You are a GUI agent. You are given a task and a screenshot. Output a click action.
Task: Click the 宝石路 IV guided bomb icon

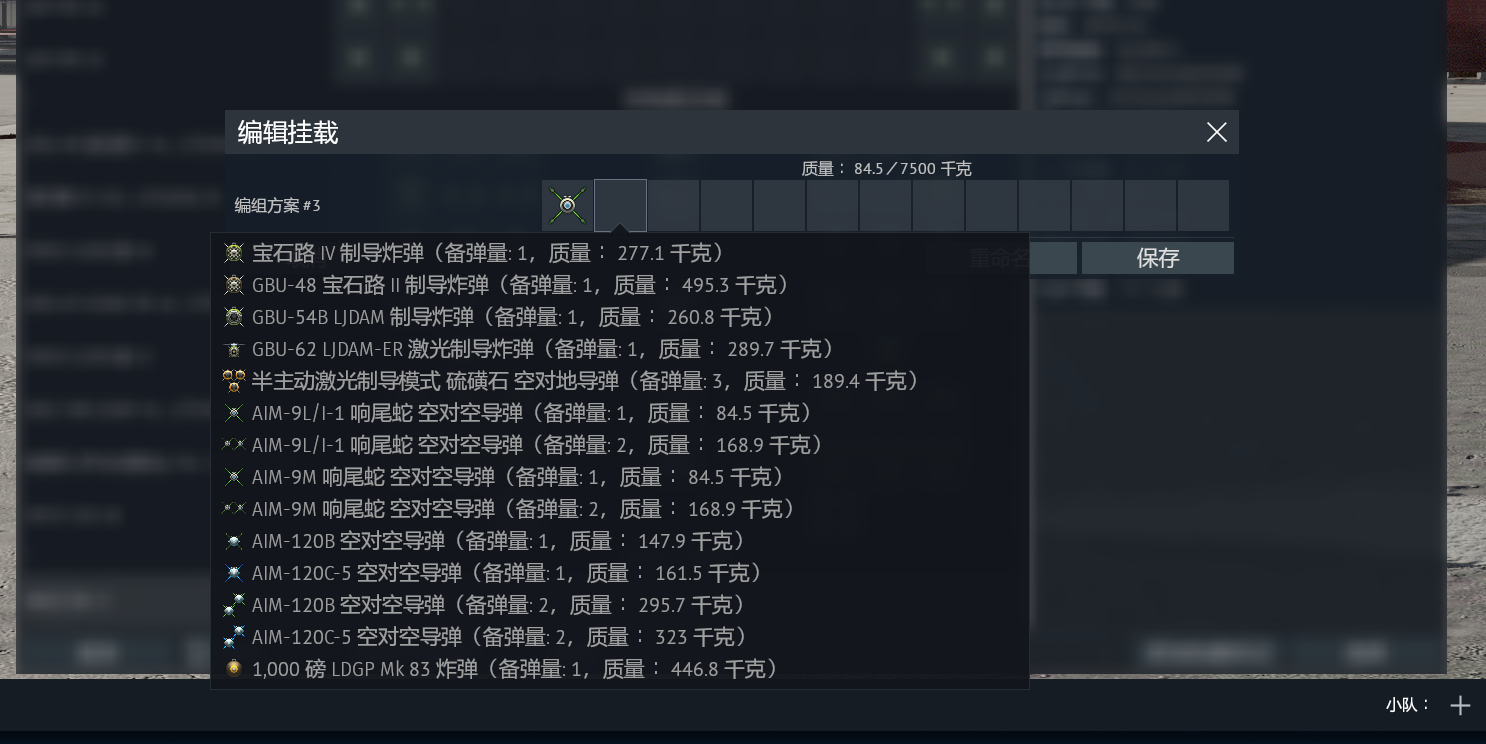tap(234, 253)
